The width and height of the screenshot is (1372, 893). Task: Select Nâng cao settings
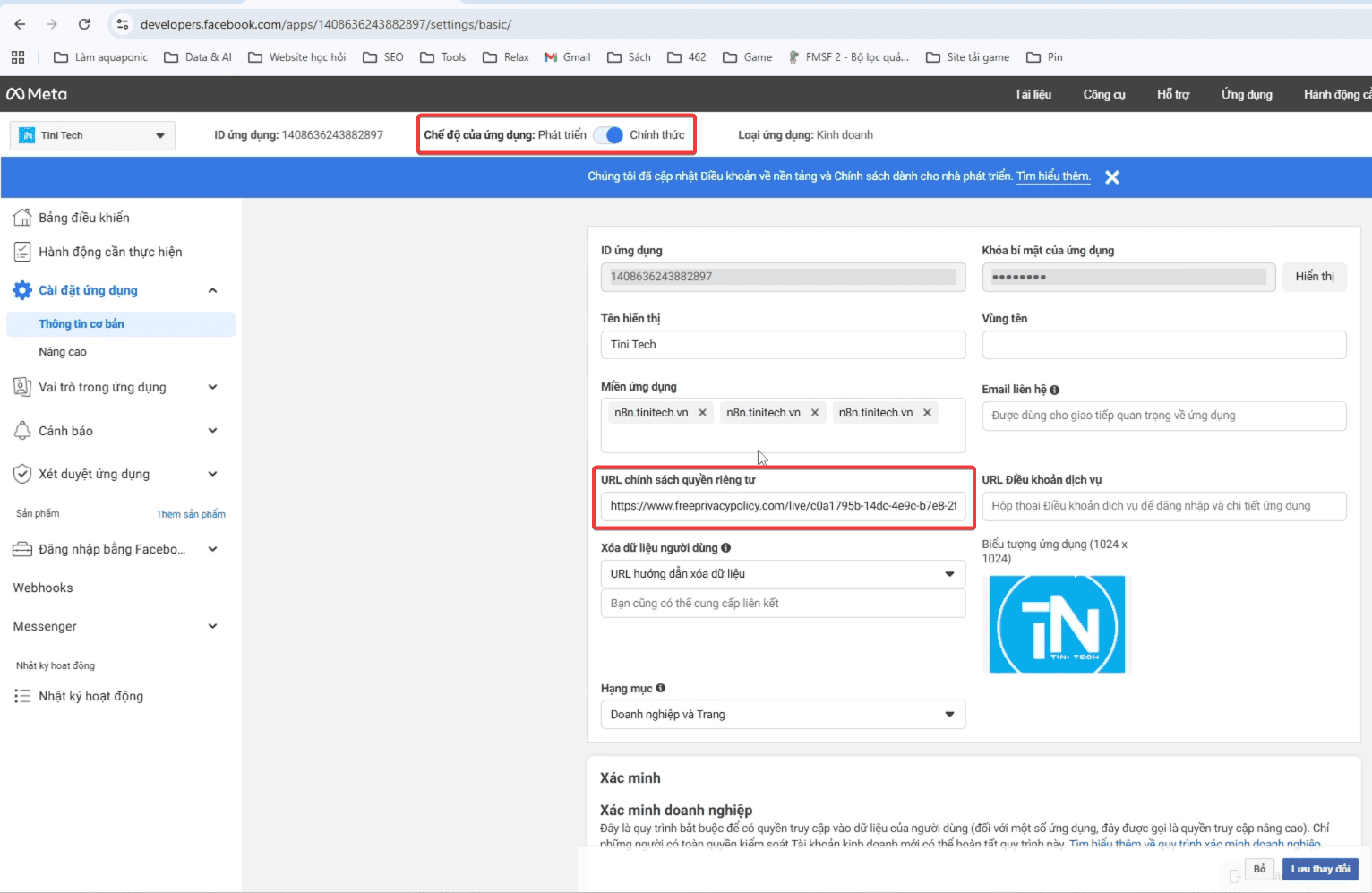[x=63, y=352]
